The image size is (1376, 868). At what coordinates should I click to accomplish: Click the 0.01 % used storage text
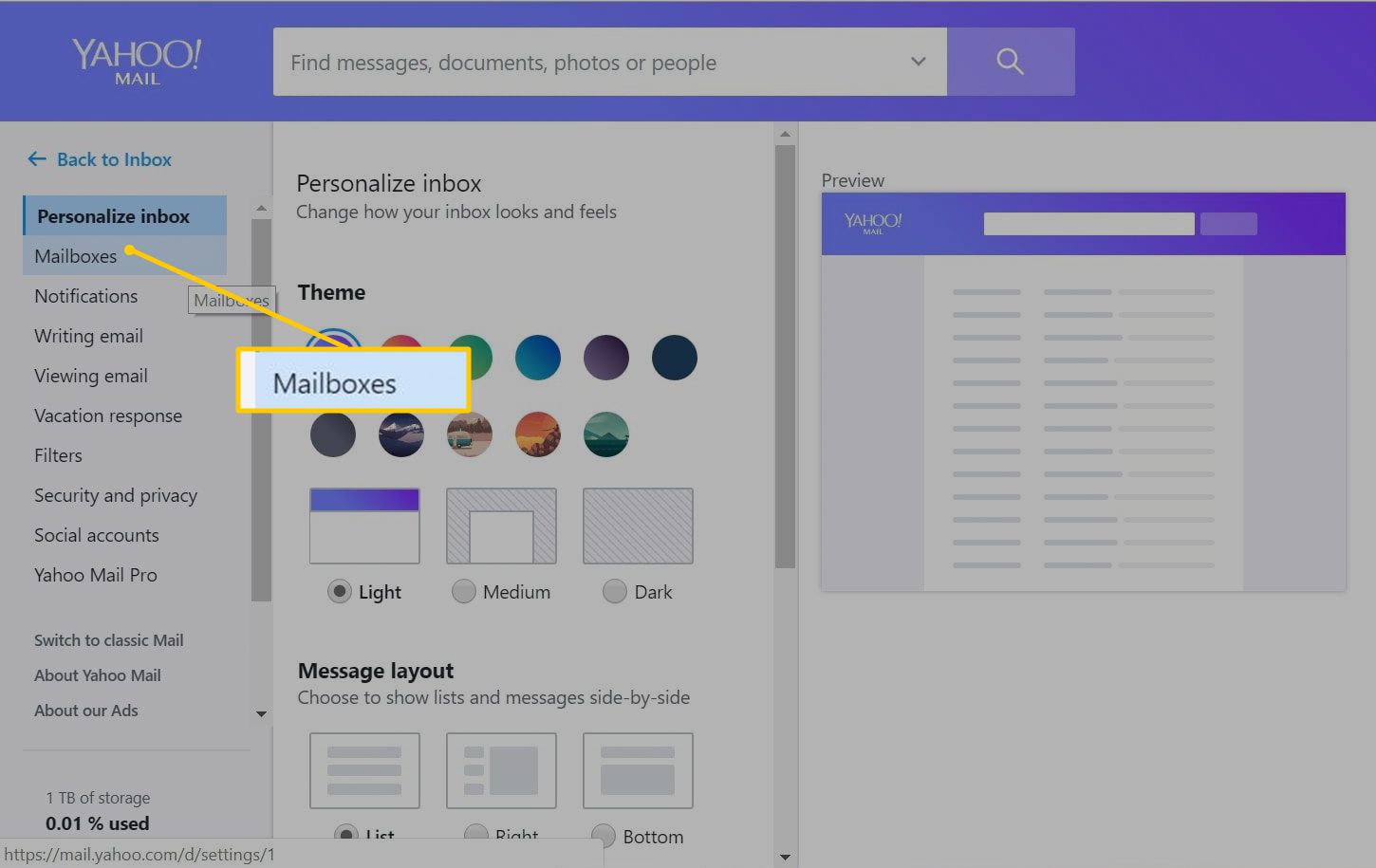pos(98,823)
